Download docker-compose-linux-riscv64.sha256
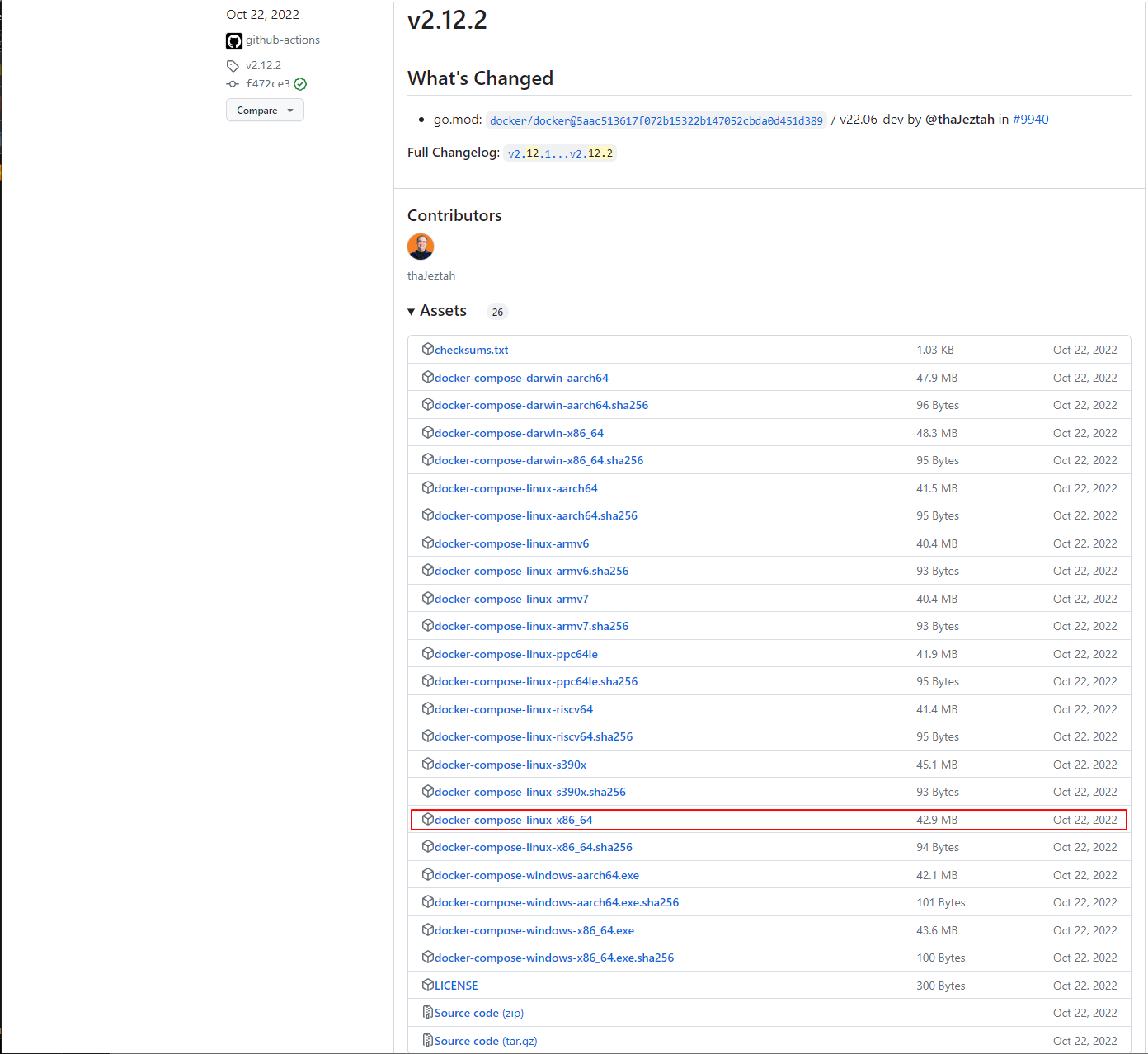Viewport: 1148px width, 1054px height. point(534,736)
